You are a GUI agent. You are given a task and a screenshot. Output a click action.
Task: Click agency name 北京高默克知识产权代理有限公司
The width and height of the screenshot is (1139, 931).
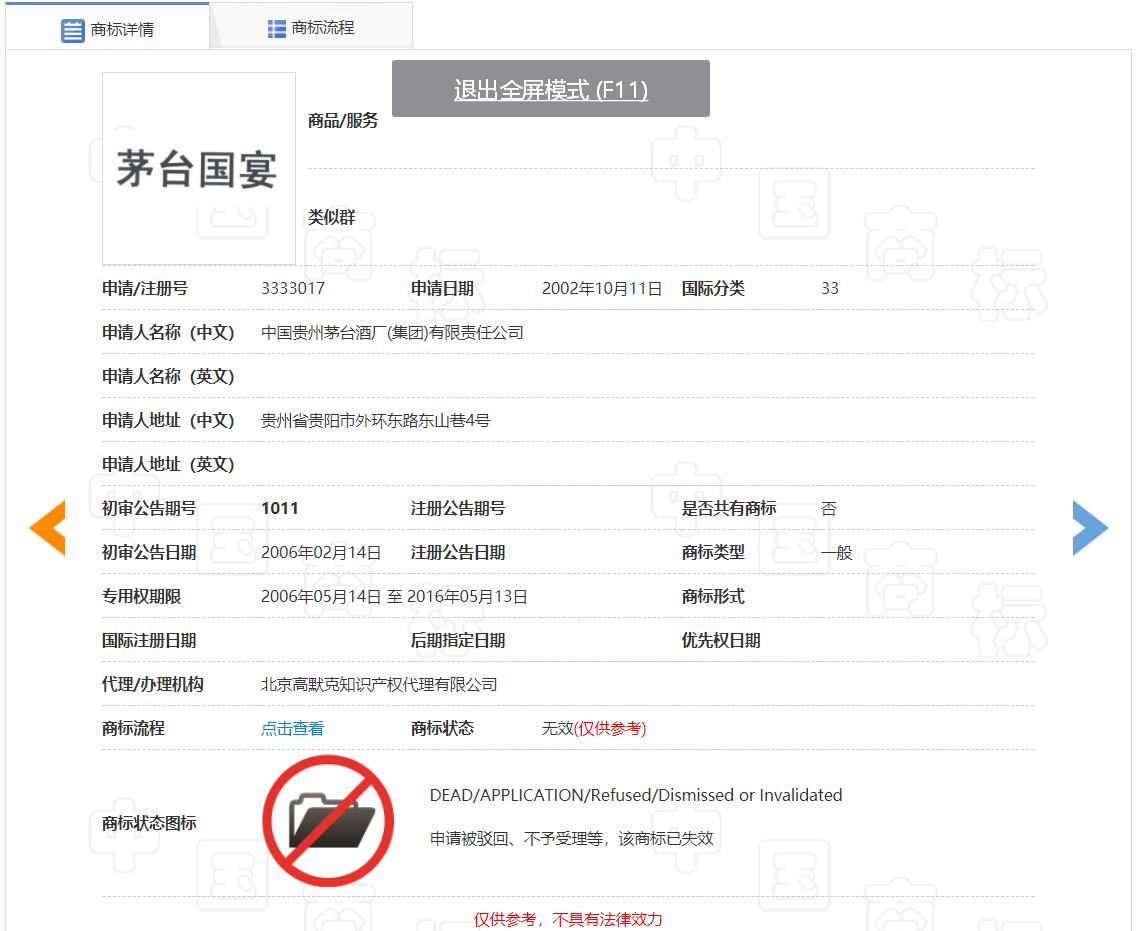(379, 684)
